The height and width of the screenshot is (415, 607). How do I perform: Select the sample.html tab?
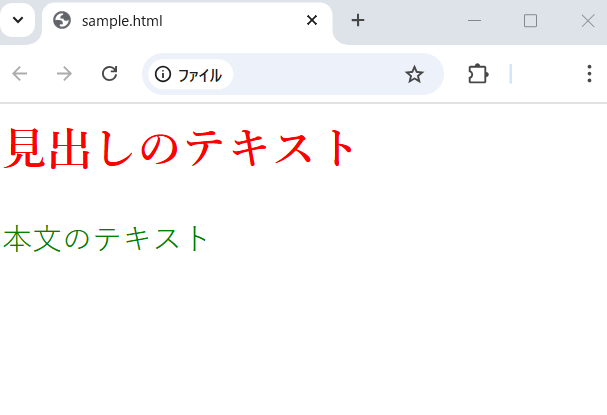(187, 21)
